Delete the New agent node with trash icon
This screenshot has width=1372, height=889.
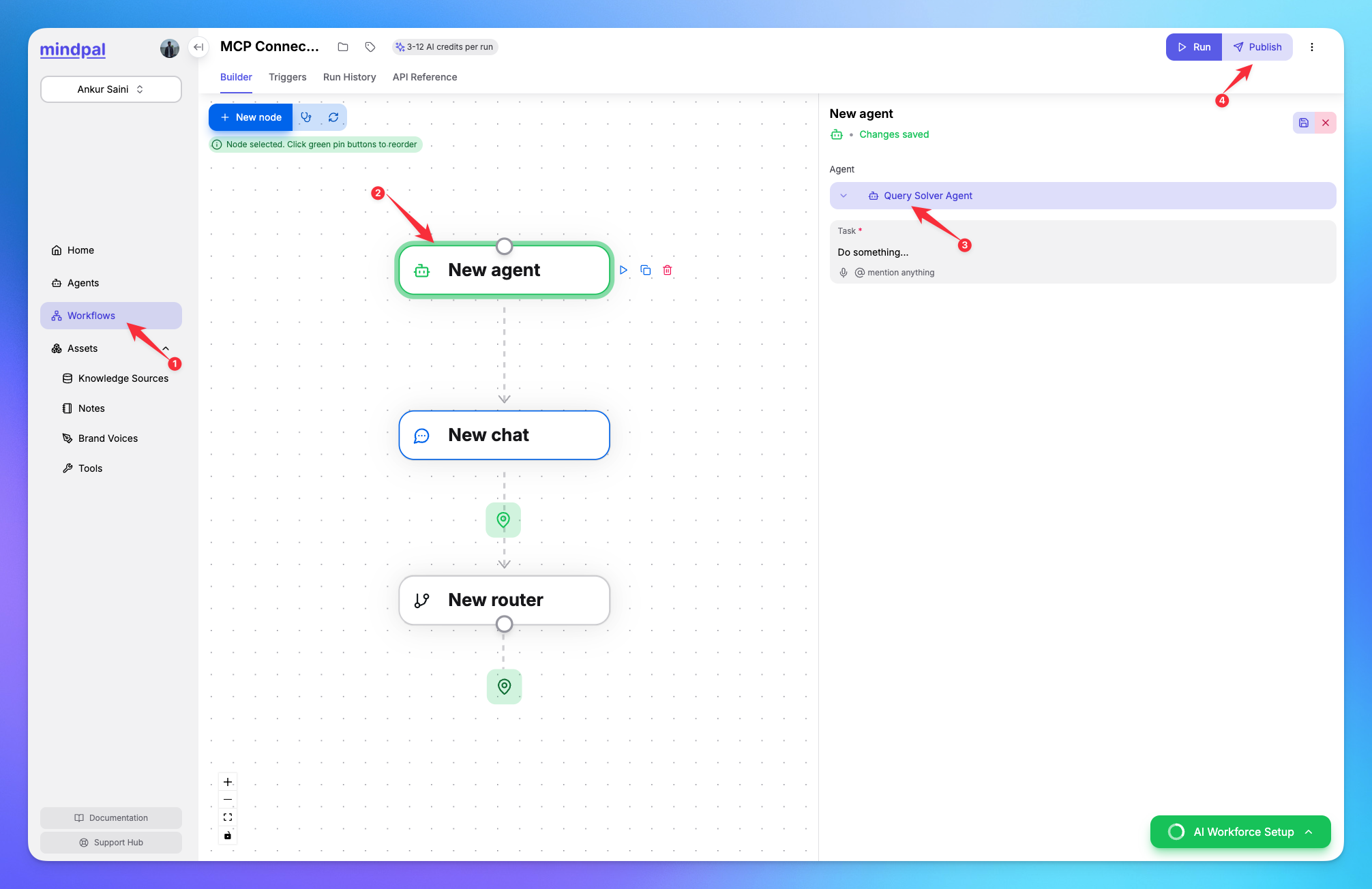(667, 270)
